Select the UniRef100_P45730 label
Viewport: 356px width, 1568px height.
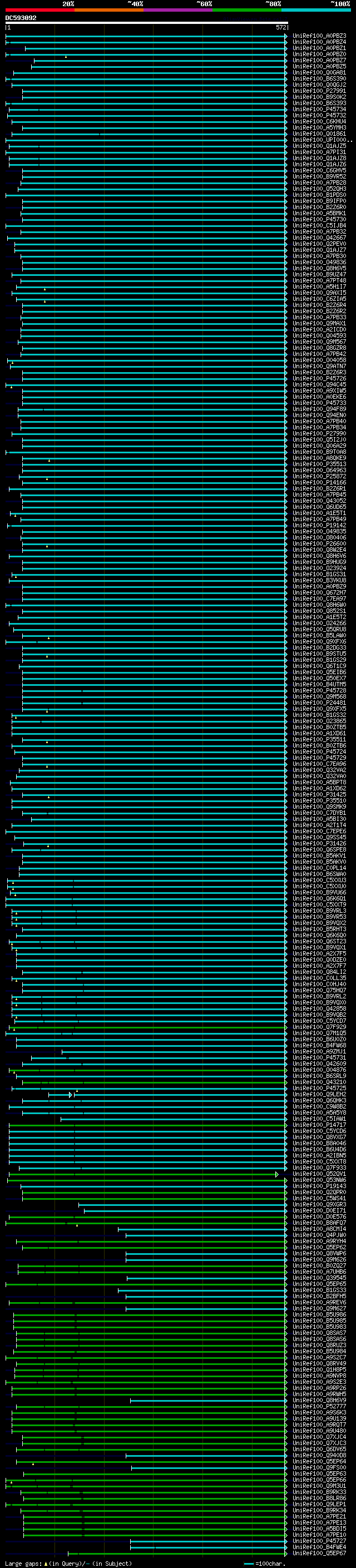[x=319, y=220]
